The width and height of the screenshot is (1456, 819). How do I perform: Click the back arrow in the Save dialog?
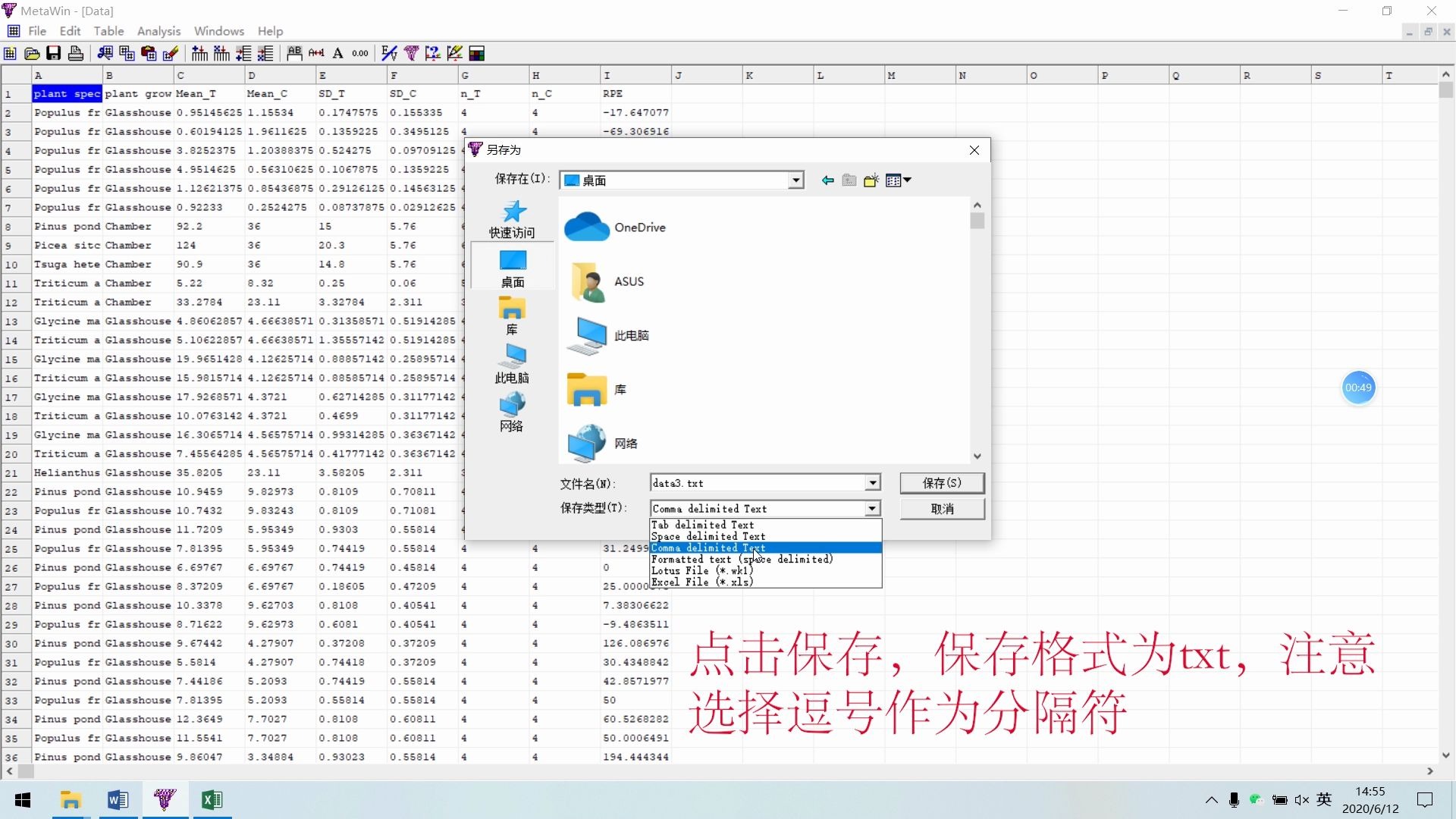[x=827, y=180]
